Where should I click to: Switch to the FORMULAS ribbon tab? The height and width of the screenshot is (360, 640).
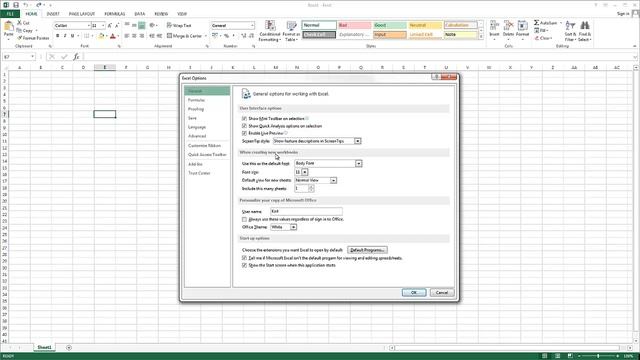point(115,14)
